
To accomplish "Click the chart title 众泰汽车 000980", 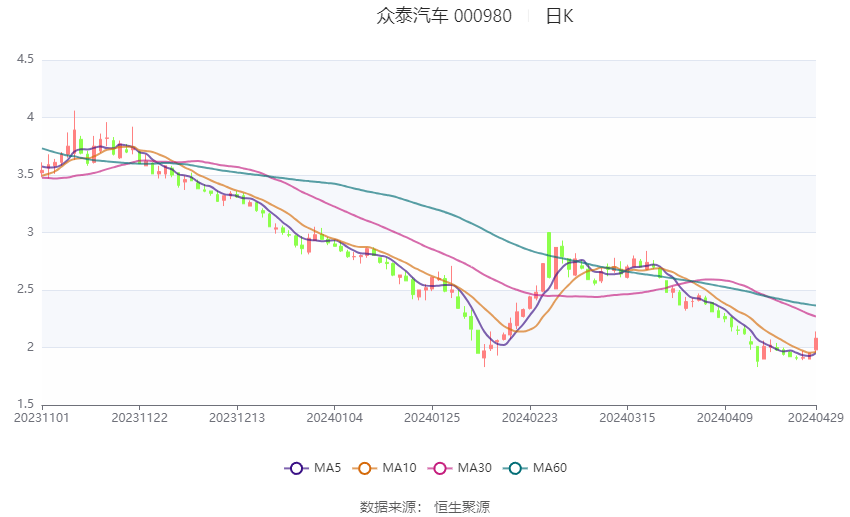I will pos(444,16).
